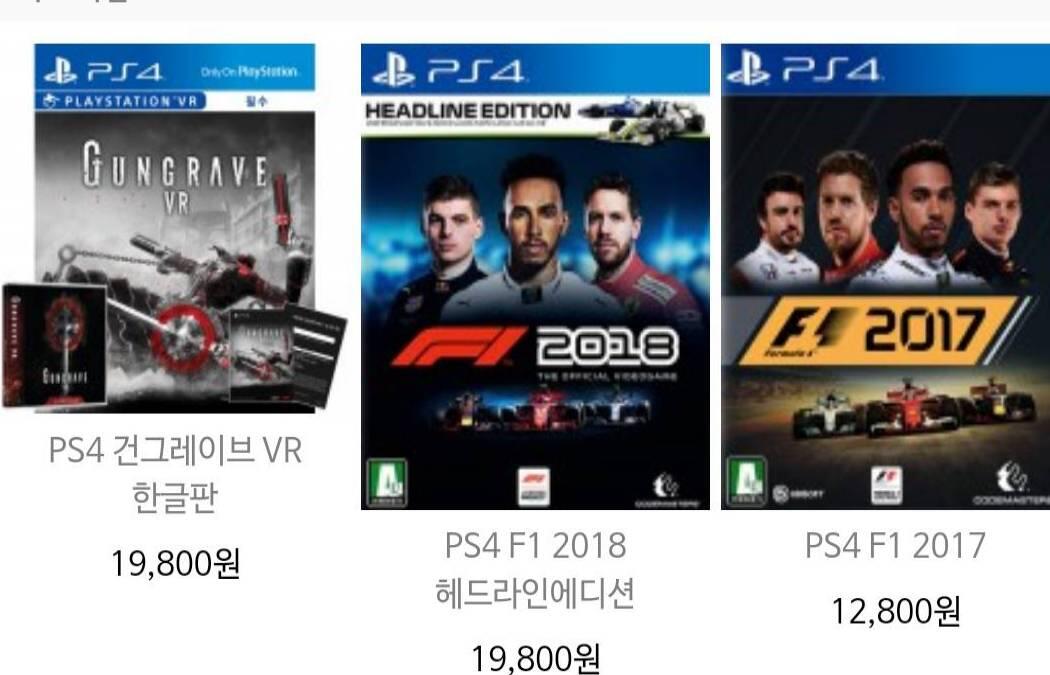
Task: Open the F1 2017 cover image
Action: (x=885, y=277)
